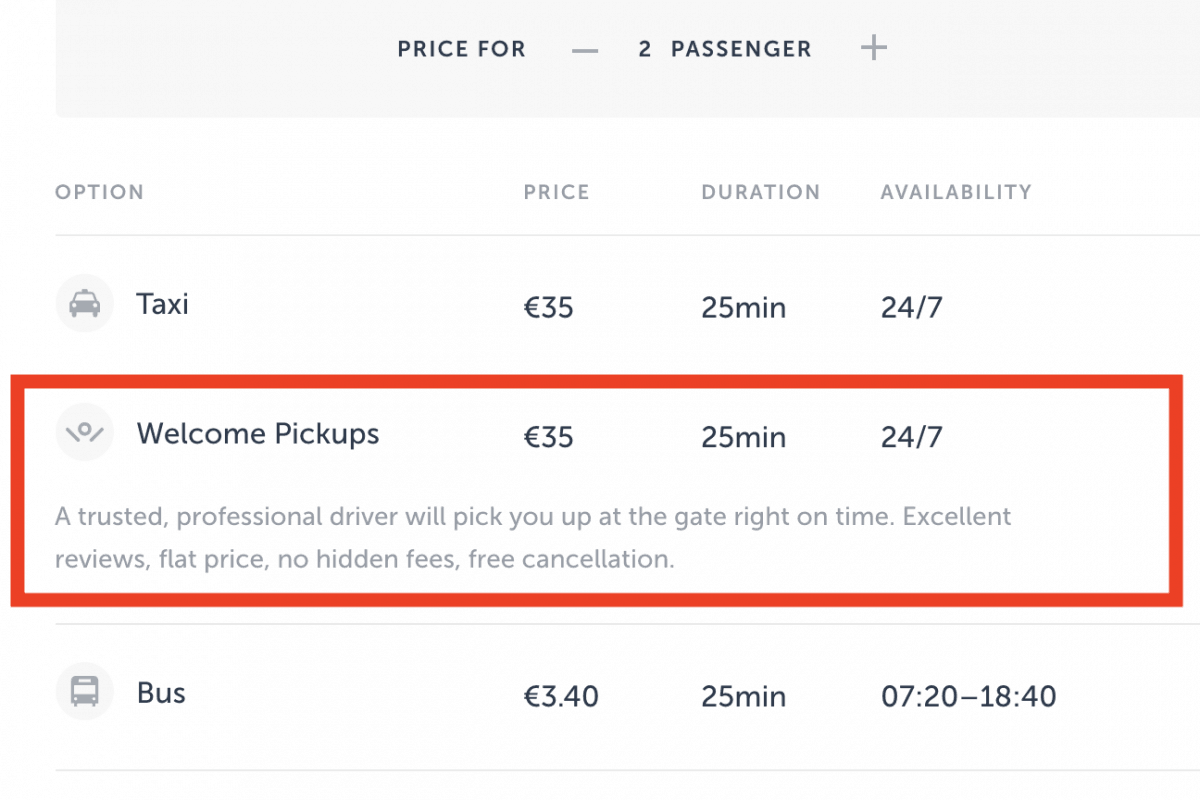Click the Welcome Pickups €35 price
The image size is (1200, 800).
click(x=548, y=437)
